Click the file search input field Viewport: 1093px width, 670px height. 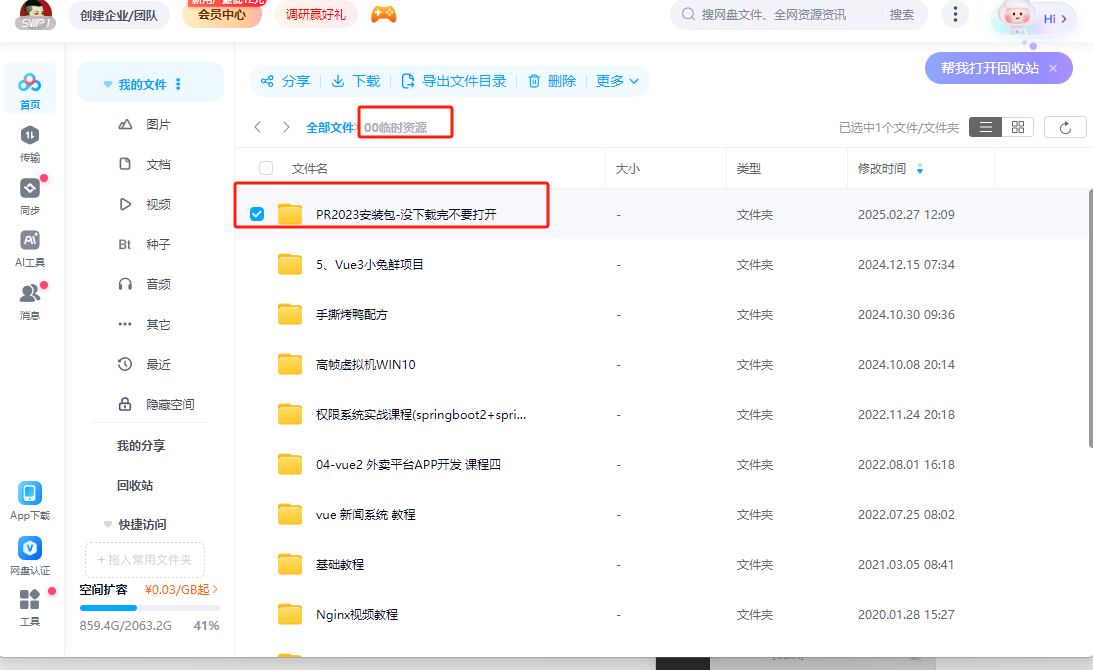click(780, 14)
